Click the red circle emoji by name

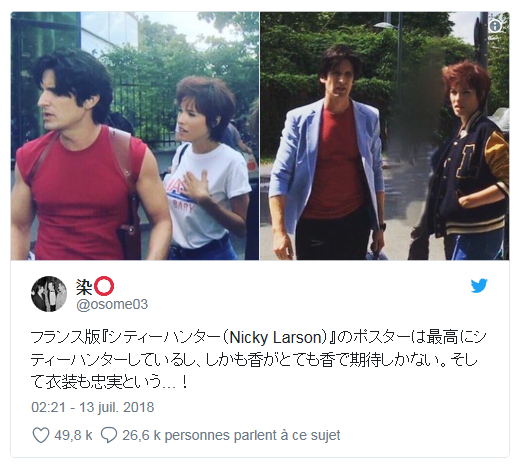[x=104, y=286]
